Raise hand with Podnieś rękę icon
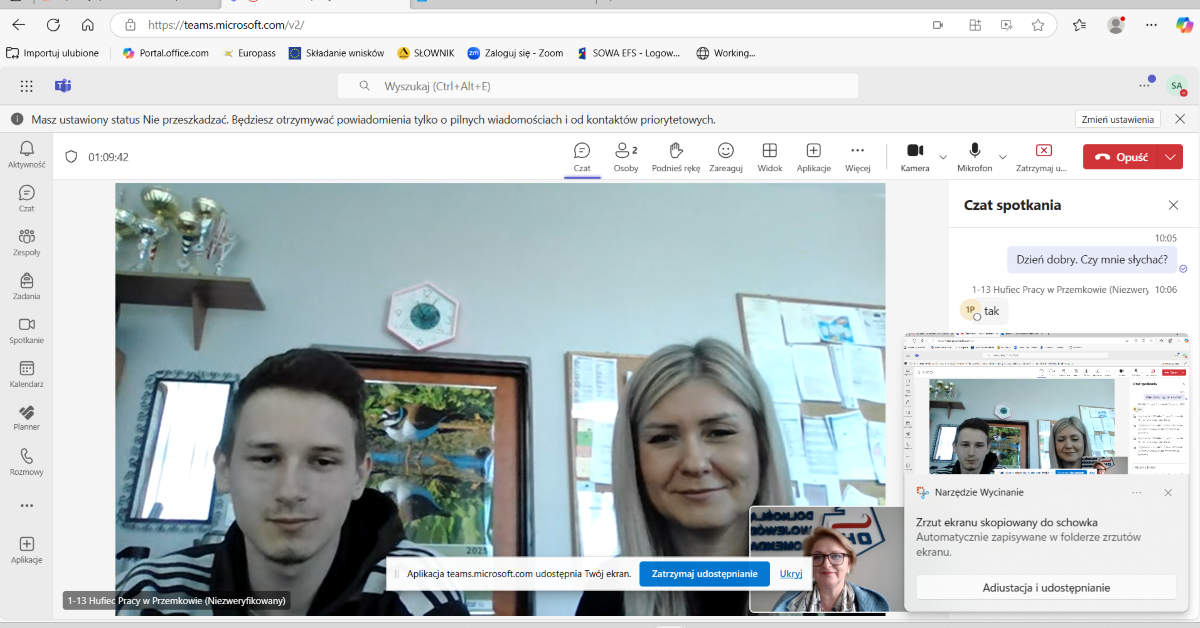Screen dimensions: 1200x628 (x=676, y=157)
